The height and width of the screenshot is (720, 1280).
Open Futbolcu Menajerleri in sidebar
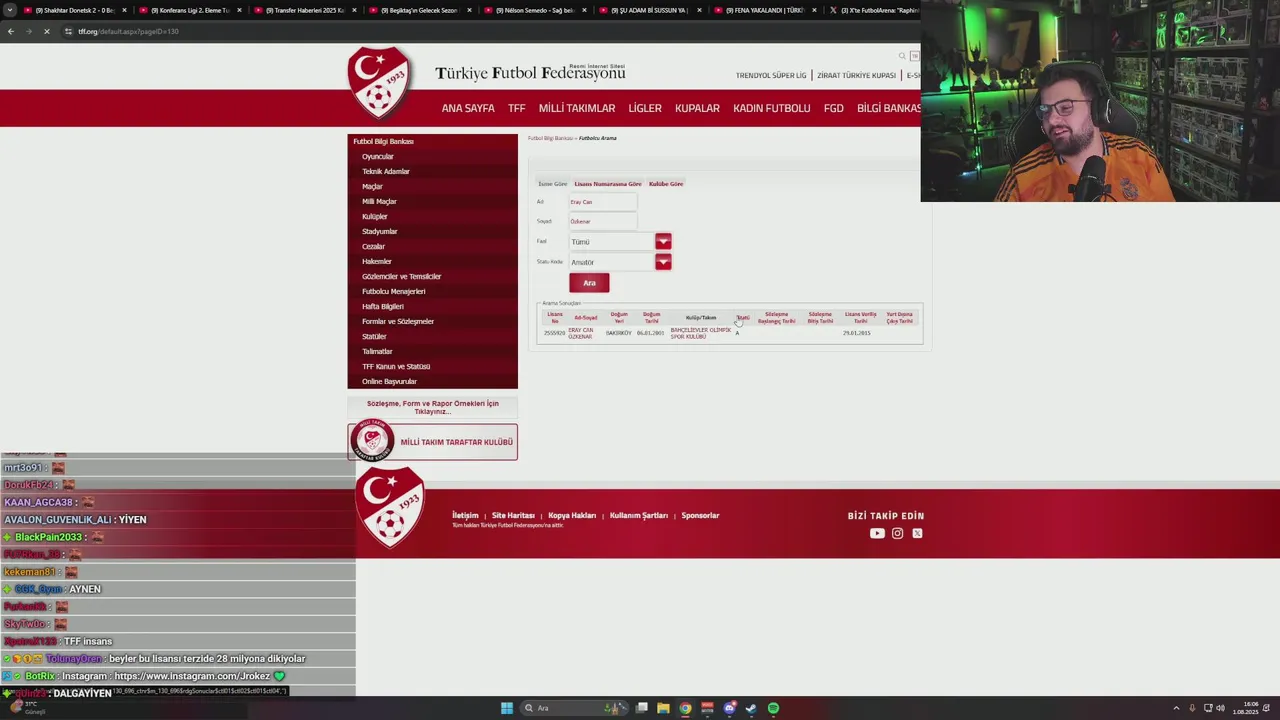tap(394, 291)
